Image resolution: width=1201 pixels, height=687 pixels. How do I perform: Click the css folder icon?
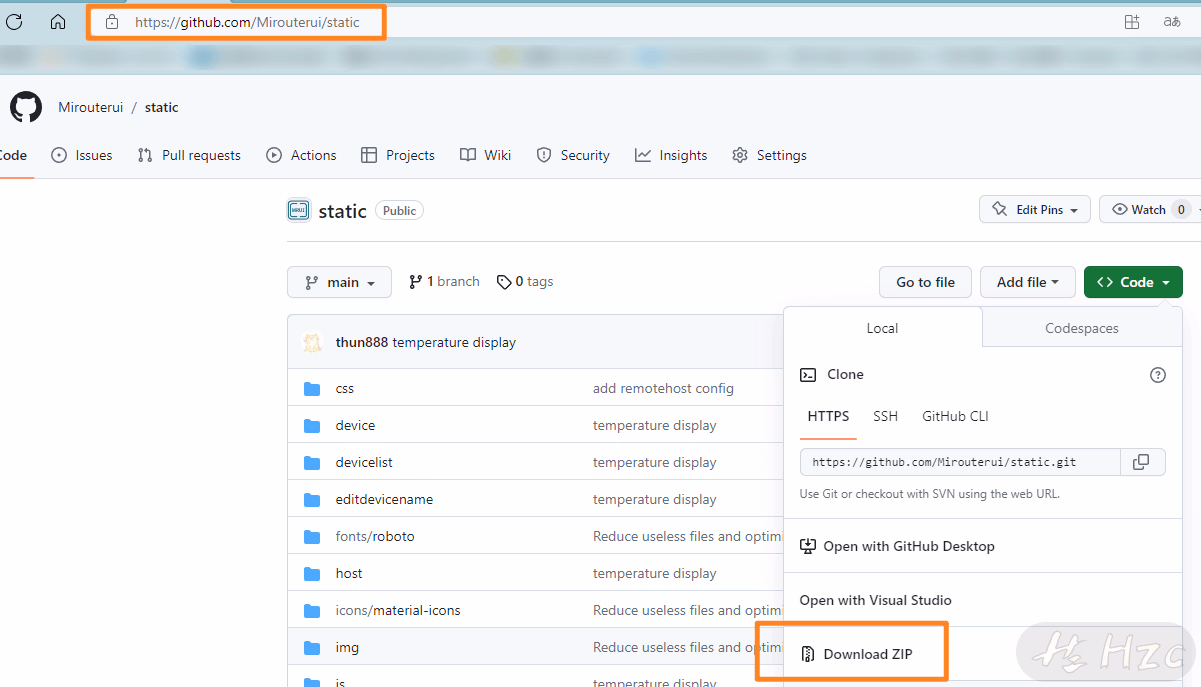(312, 388)
